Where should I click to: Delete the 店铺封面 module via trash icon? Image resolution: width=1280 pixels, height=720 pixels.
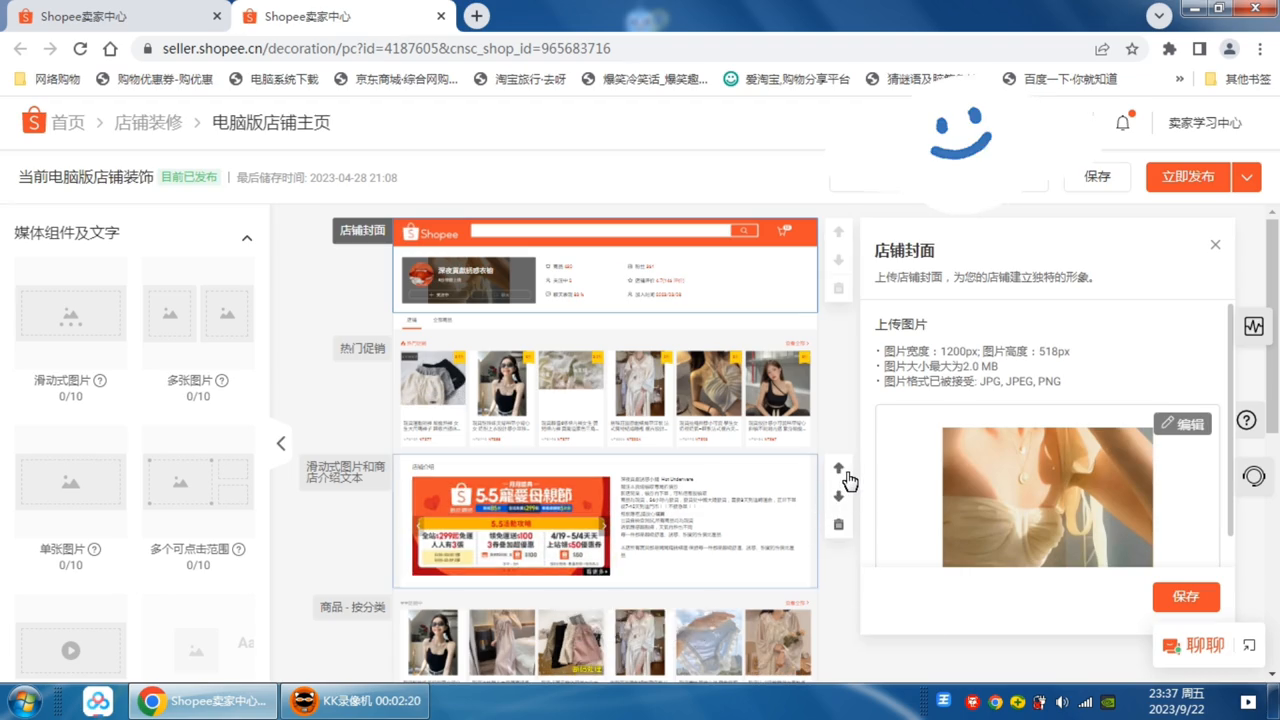click(x=838, y=288)
